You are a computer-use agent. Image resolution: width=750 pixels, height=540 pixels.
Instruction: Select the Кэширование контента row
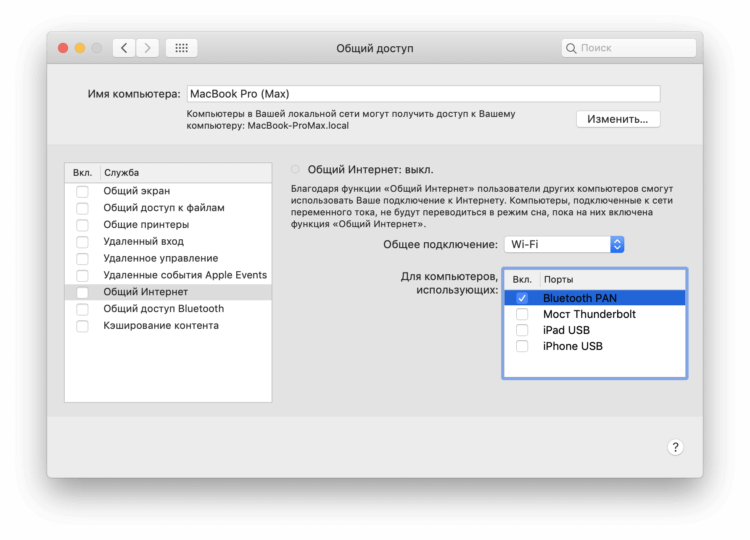pos(168,326)
